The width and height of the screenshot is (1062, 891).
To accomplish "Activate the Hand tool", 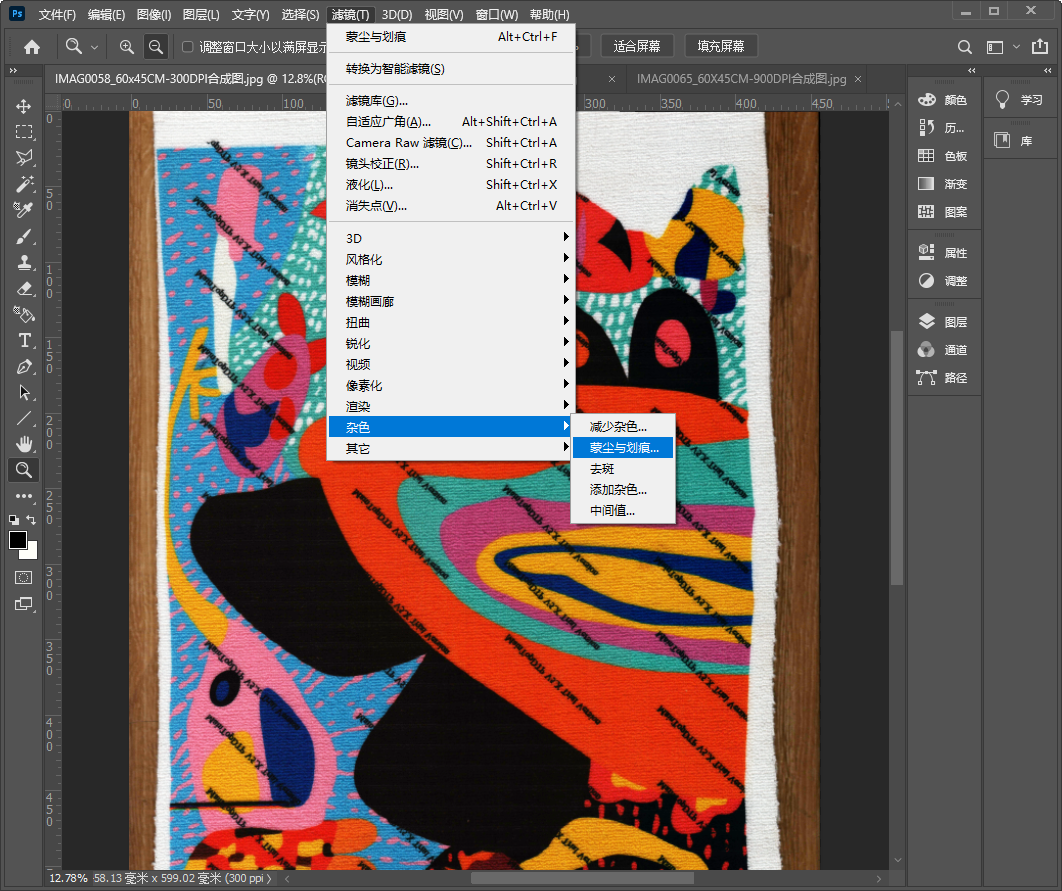I will coord(24,444).
